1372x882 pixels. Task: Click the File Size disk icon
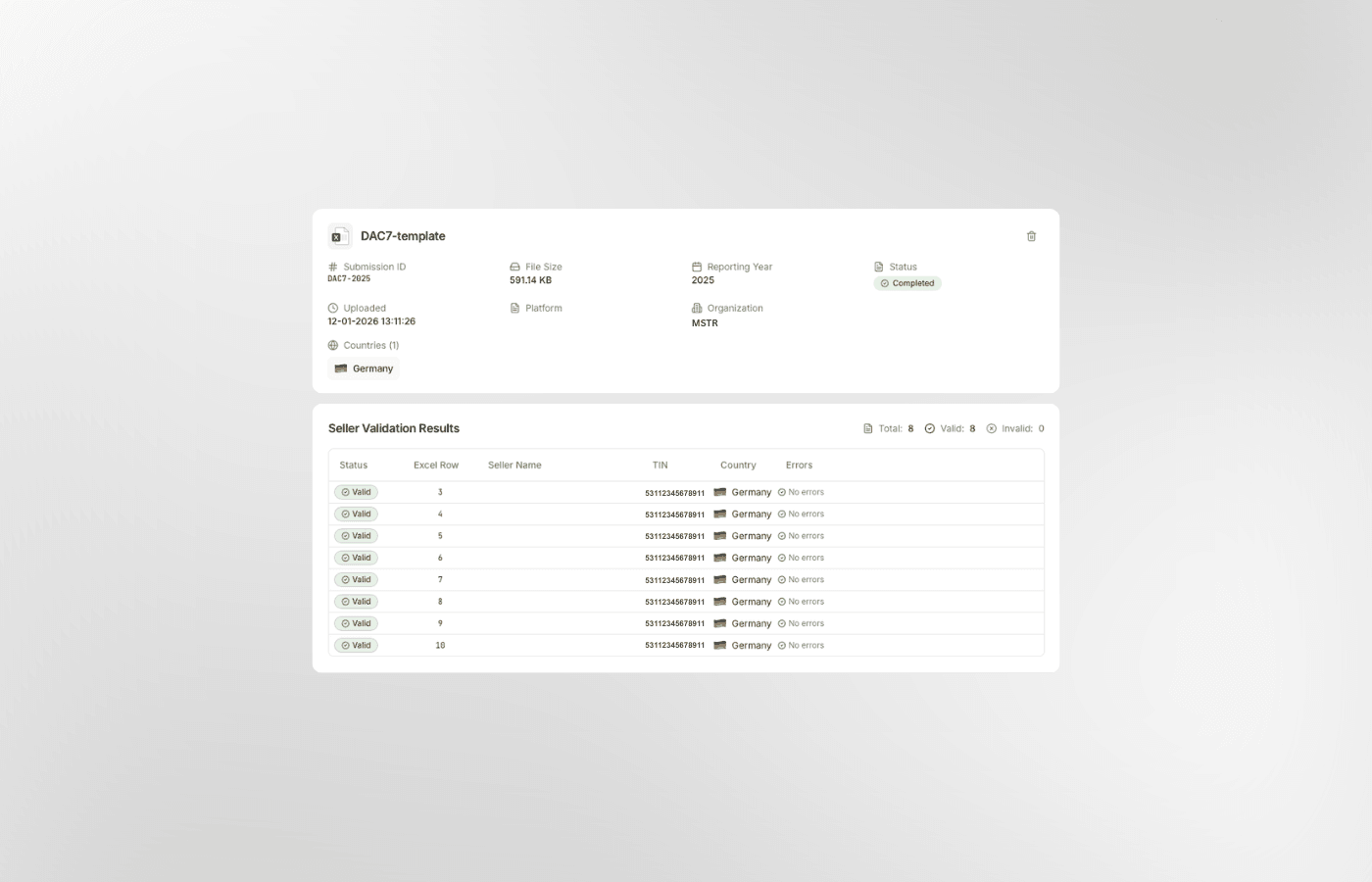coord(514,266)
